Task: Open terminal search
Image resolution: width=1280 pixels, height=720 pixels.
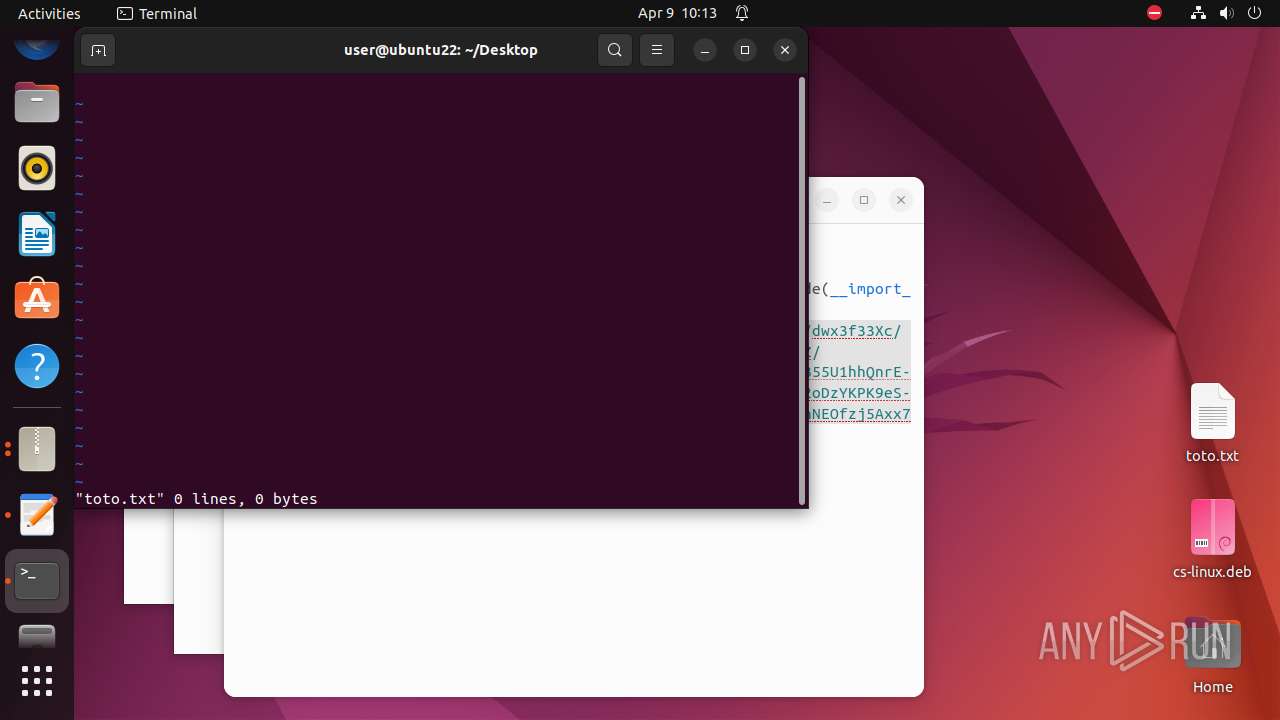Action: pos(615,50)
